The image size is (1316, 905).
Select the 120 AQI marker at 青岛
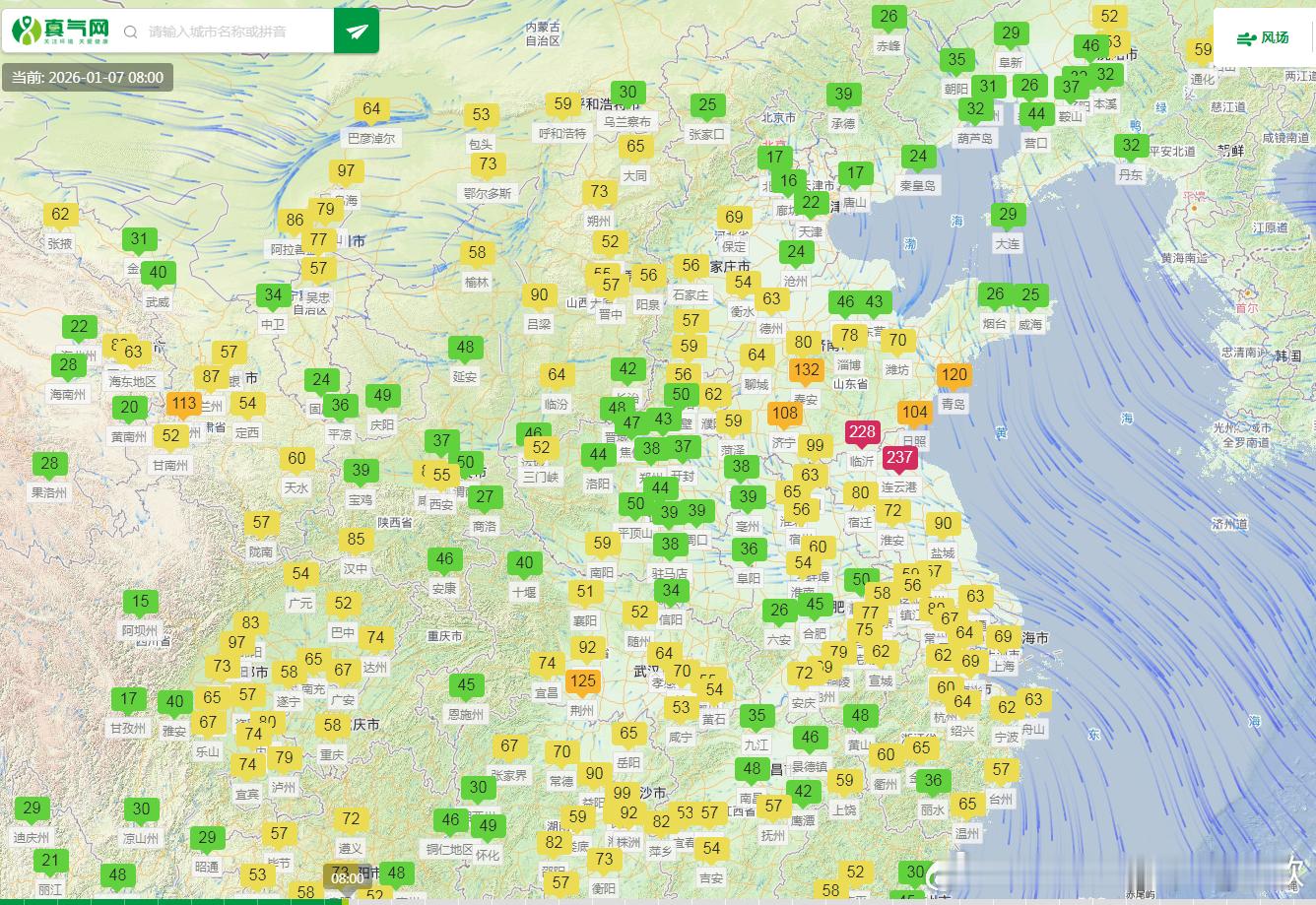(954, 375)
